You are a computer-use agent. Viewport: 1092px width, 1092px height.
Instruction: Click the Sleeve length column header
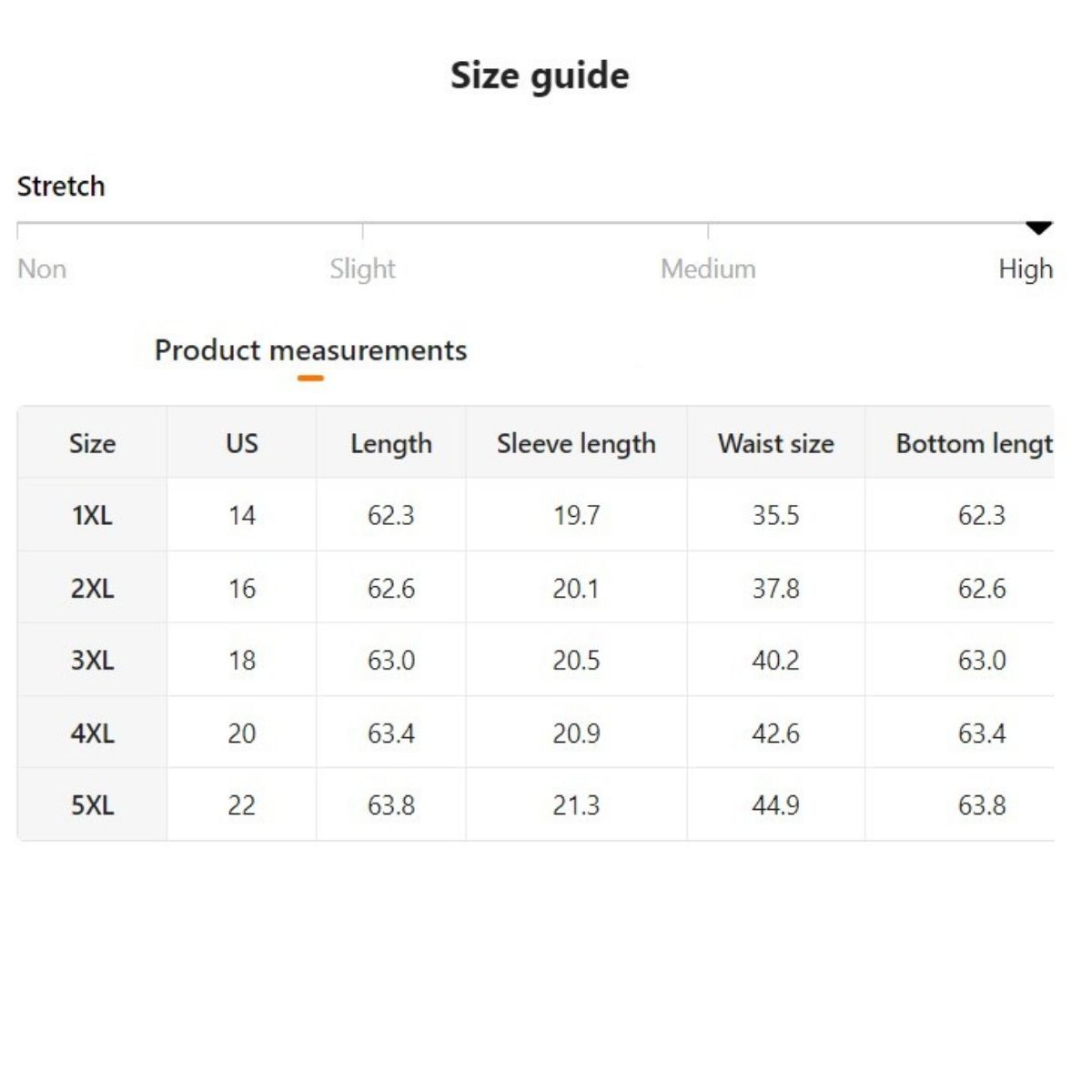point(576,444)
